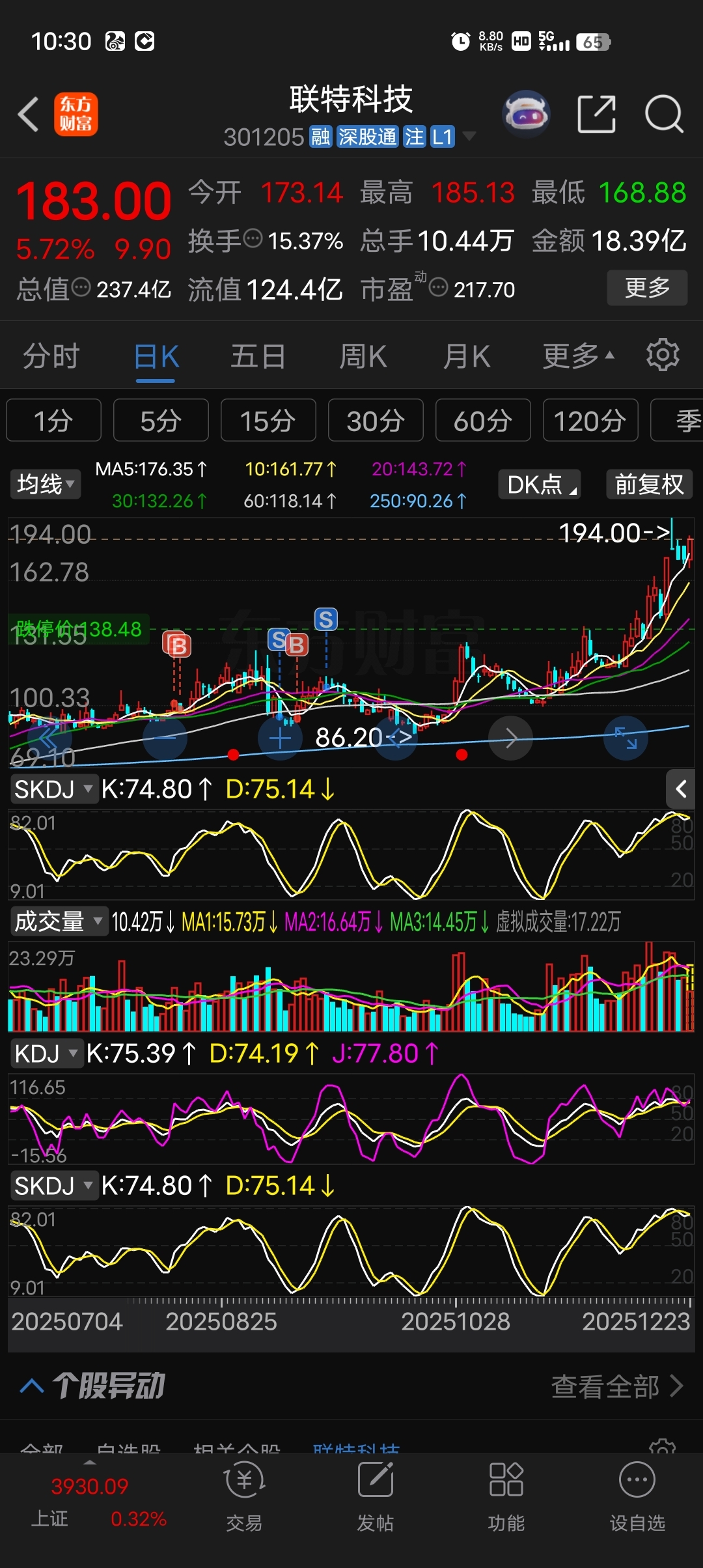Tap the 换手 info icon
The image size is (703, 1568).
pyautogui.click(x=253, y=238)
